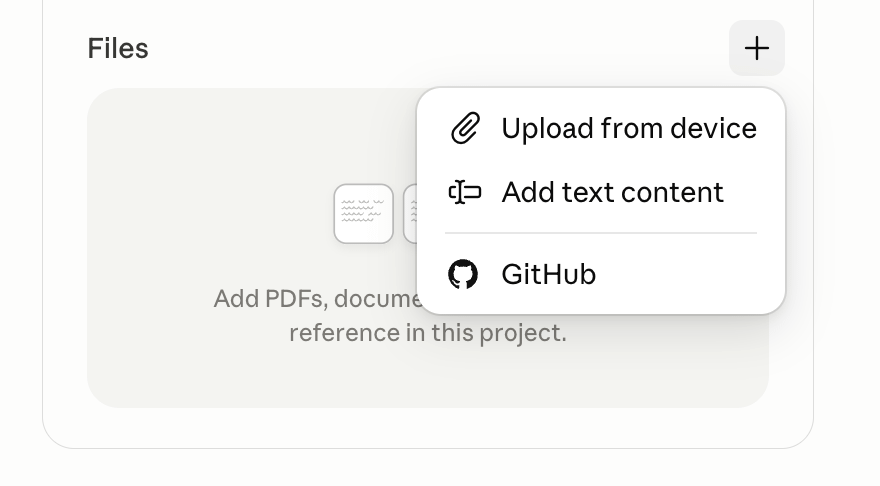Click the partially hidden second document thumbnail

click(410, 214)
